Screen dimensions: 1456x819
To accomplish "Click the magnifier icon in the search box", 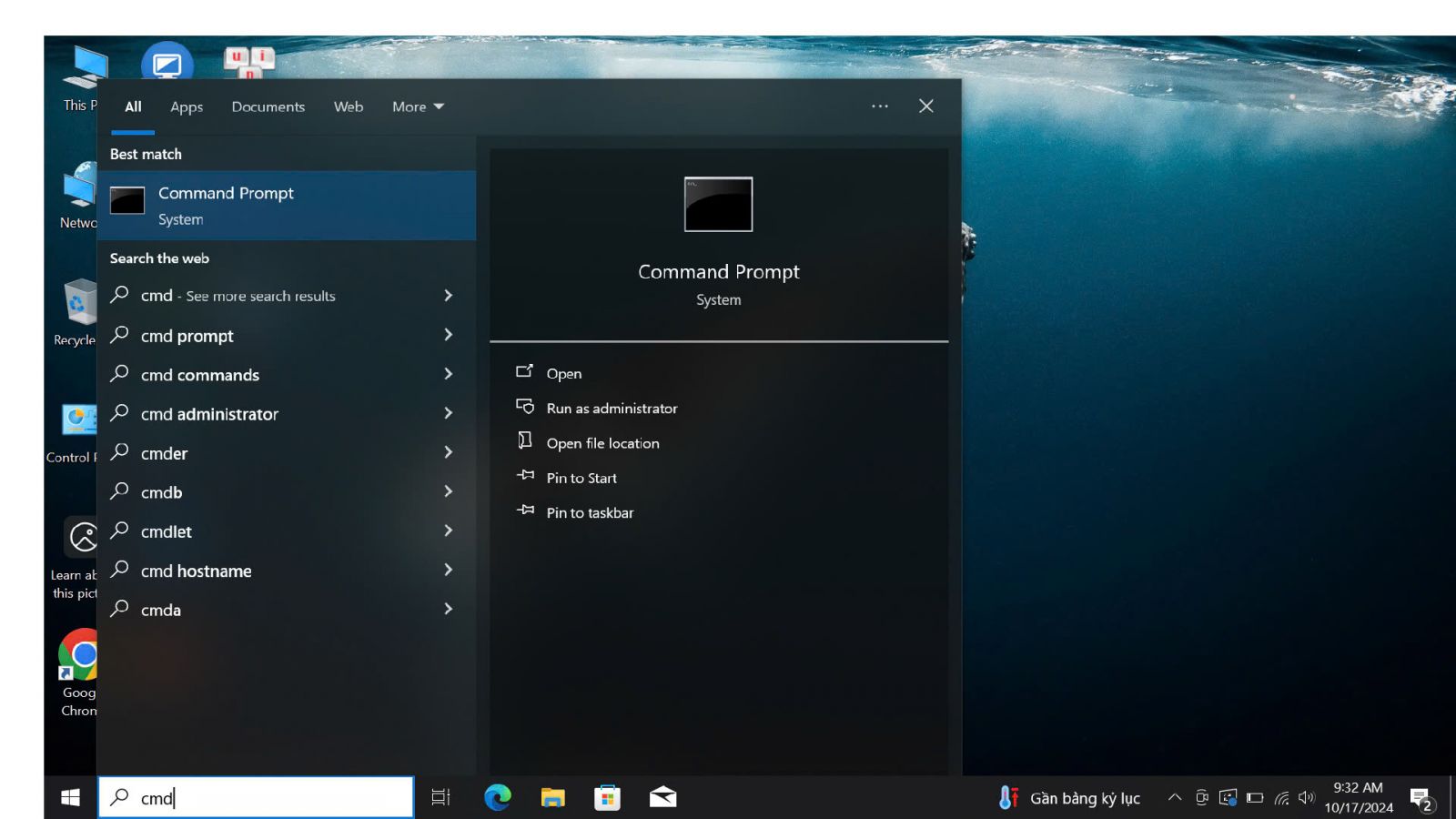I will click(x=119, y=797).
